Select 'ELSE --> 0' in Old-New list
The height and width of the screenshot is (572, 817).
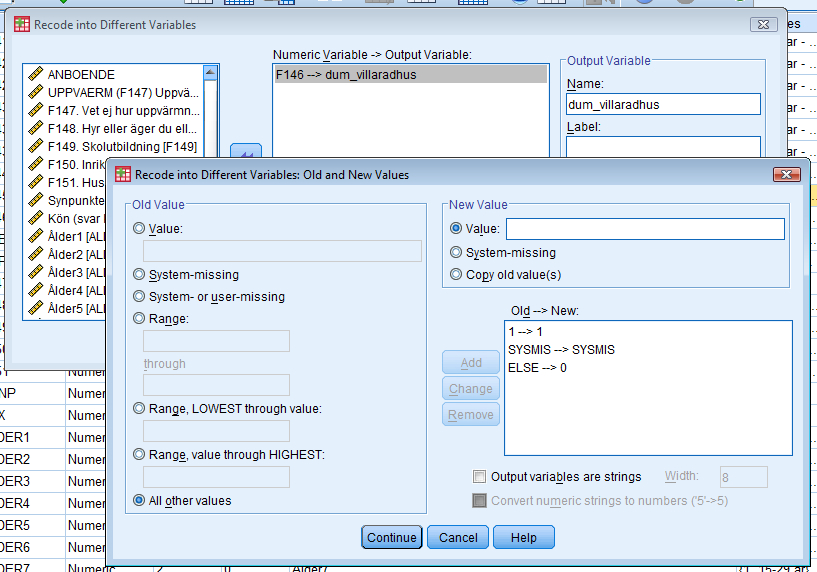pyautogui.click(x=537, y=368)
